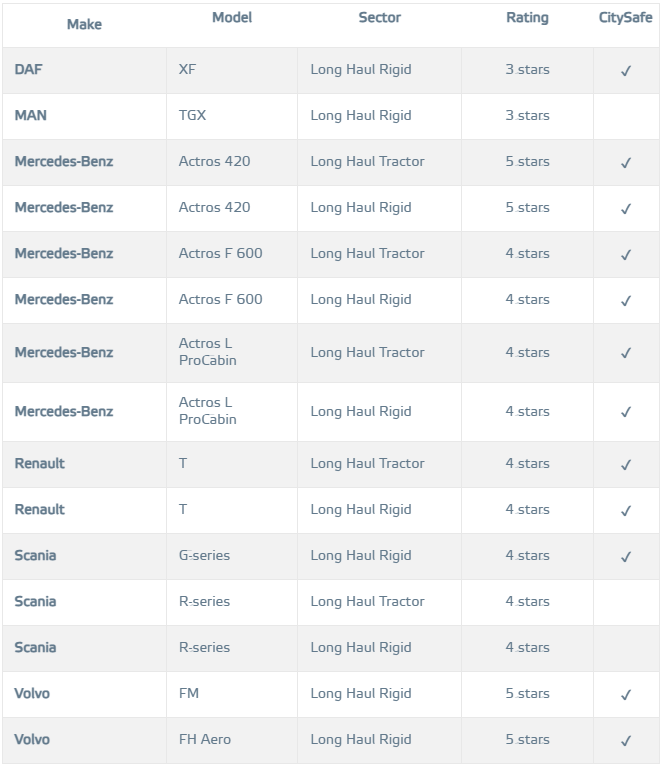Click the CitySafe column header

626,18
